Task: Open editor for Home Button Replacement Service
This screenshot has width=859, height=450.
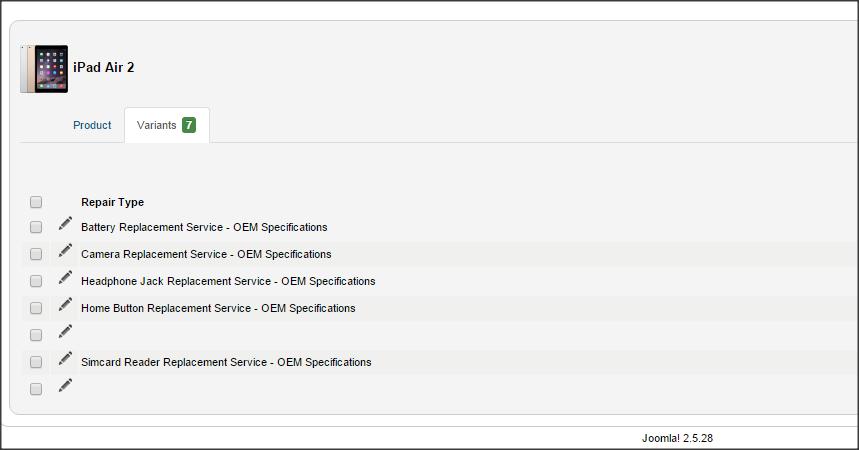Action: tap(65, 304)
